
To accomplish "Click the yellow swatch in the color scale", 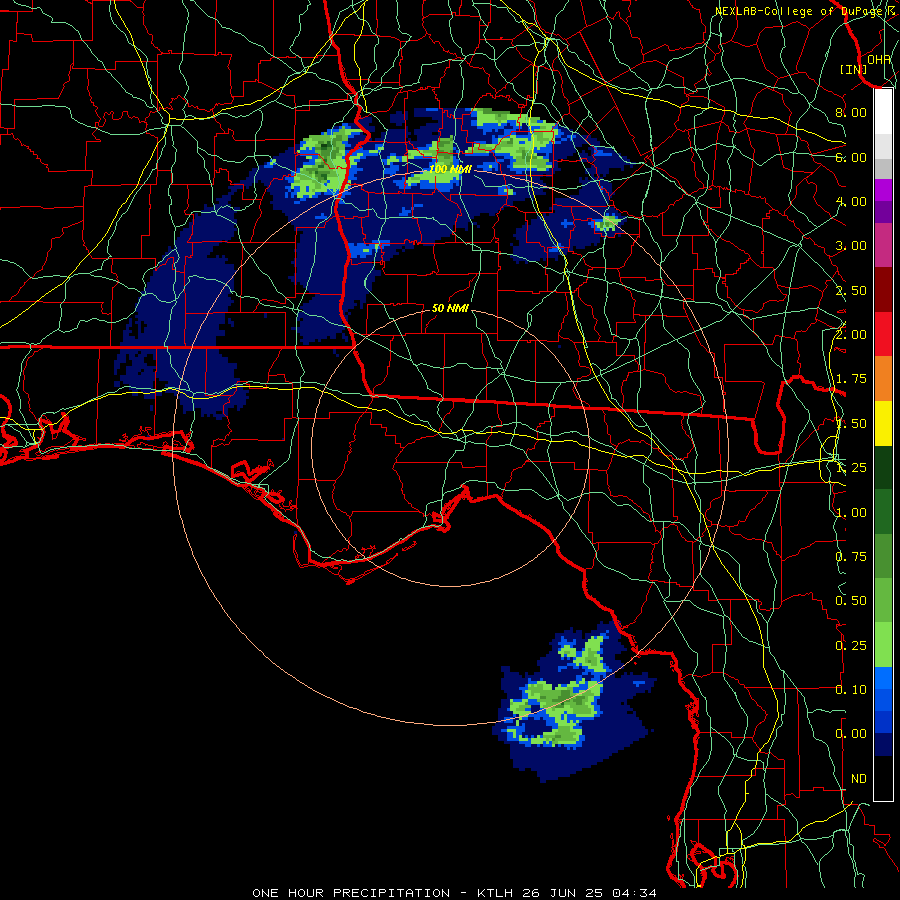I will pyautogui.click(x=883, y=423).
